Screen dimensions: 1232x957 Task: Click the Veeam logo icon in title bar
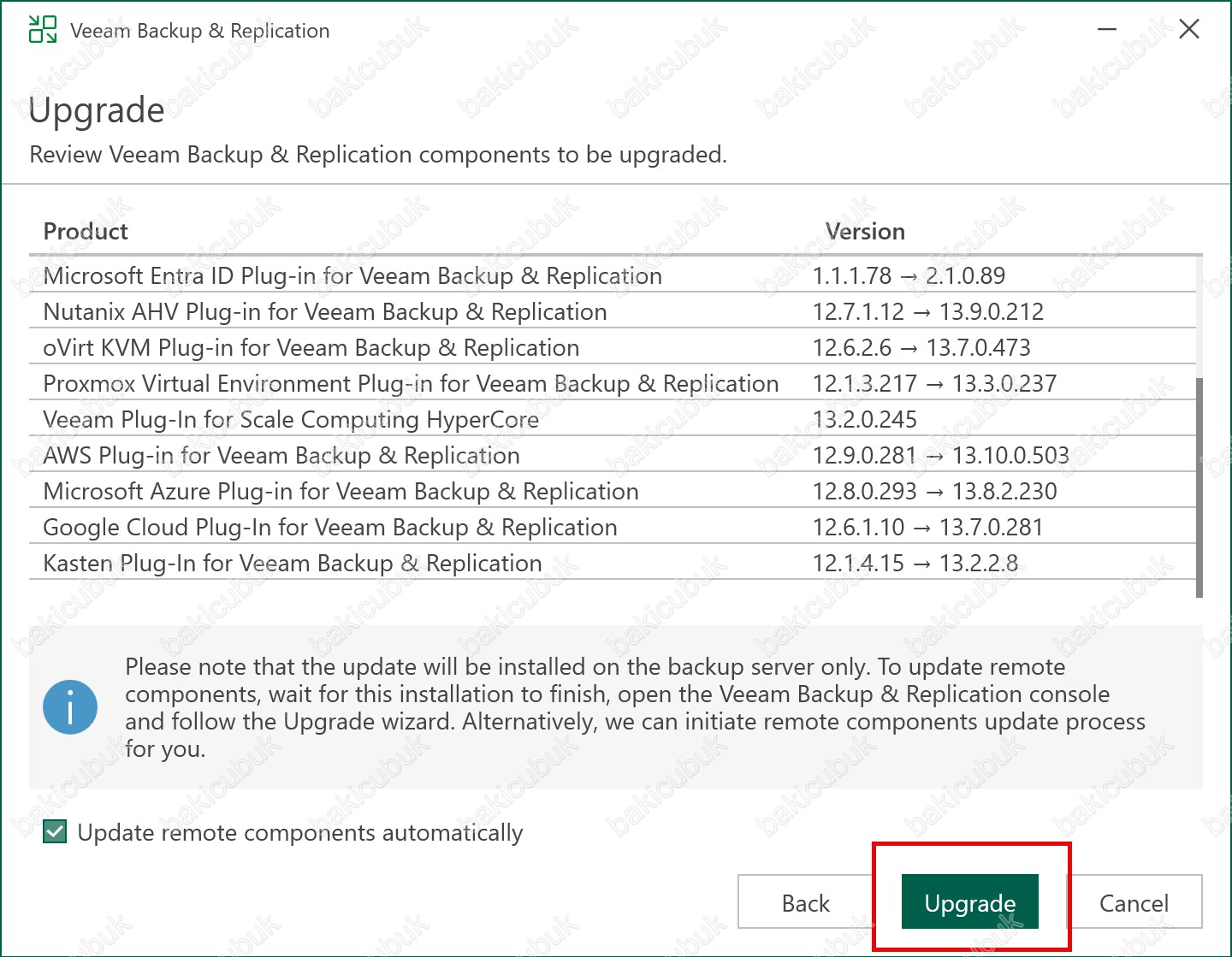pos(43,30)
